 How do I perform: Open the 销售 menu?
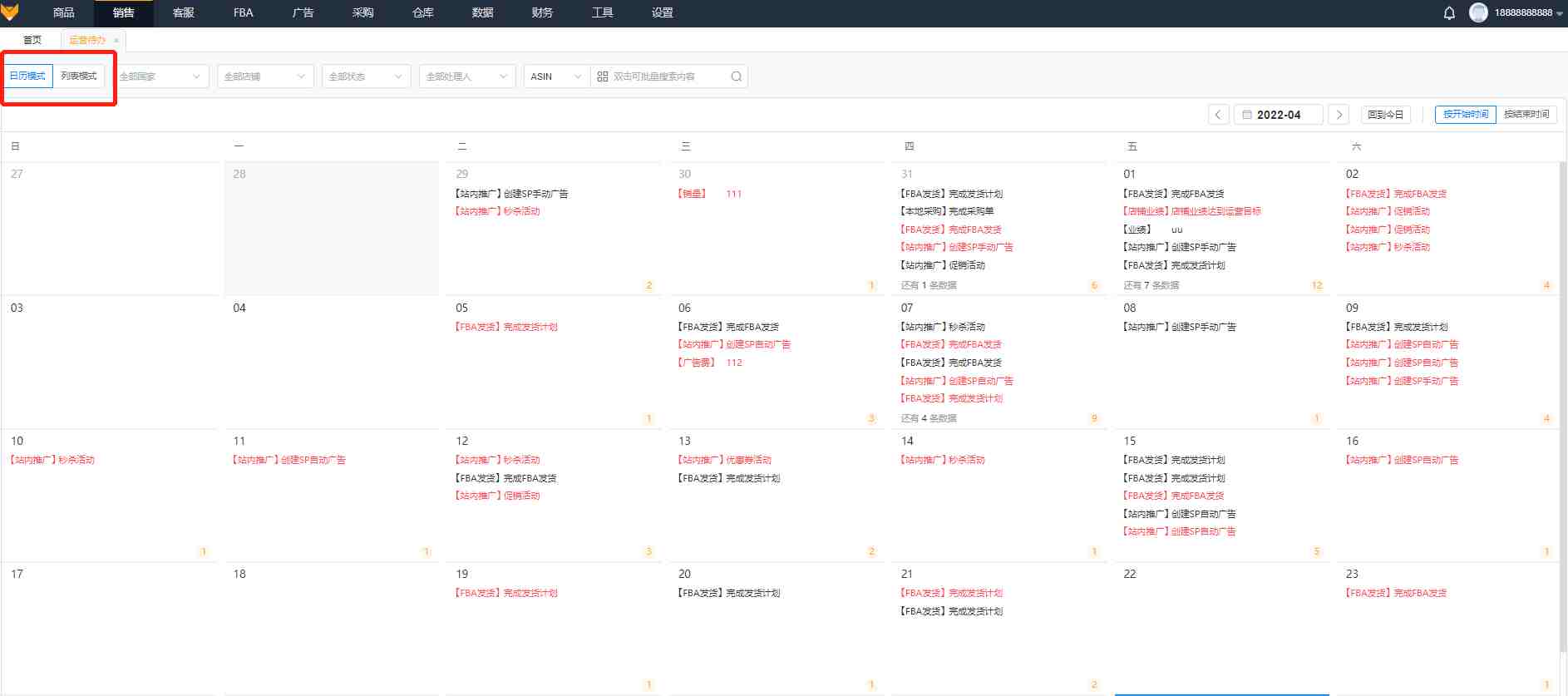[124, 13]
